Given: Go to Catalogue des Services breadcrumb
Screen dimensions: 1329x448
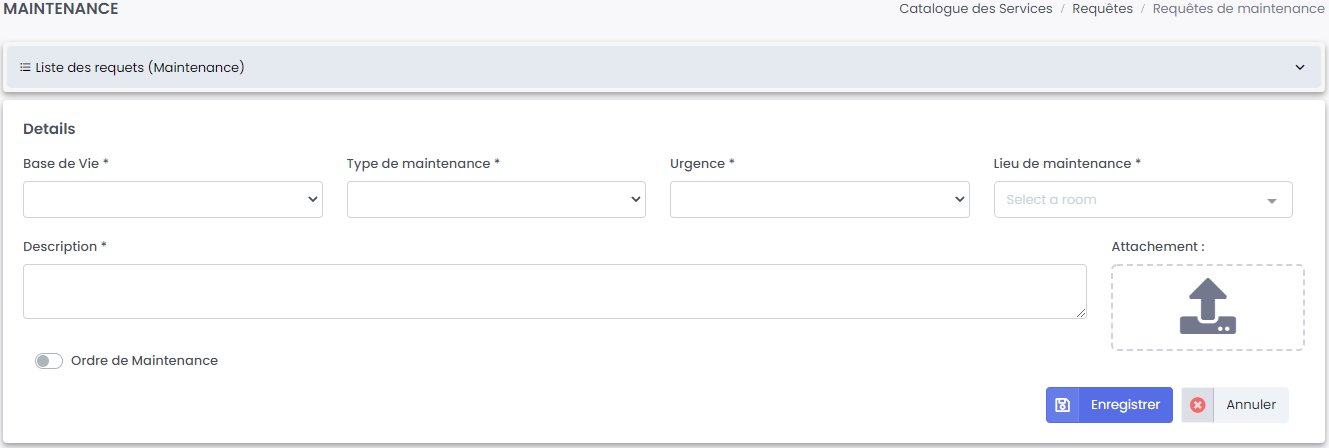Looking at the screenshot, I should point(975,9).
